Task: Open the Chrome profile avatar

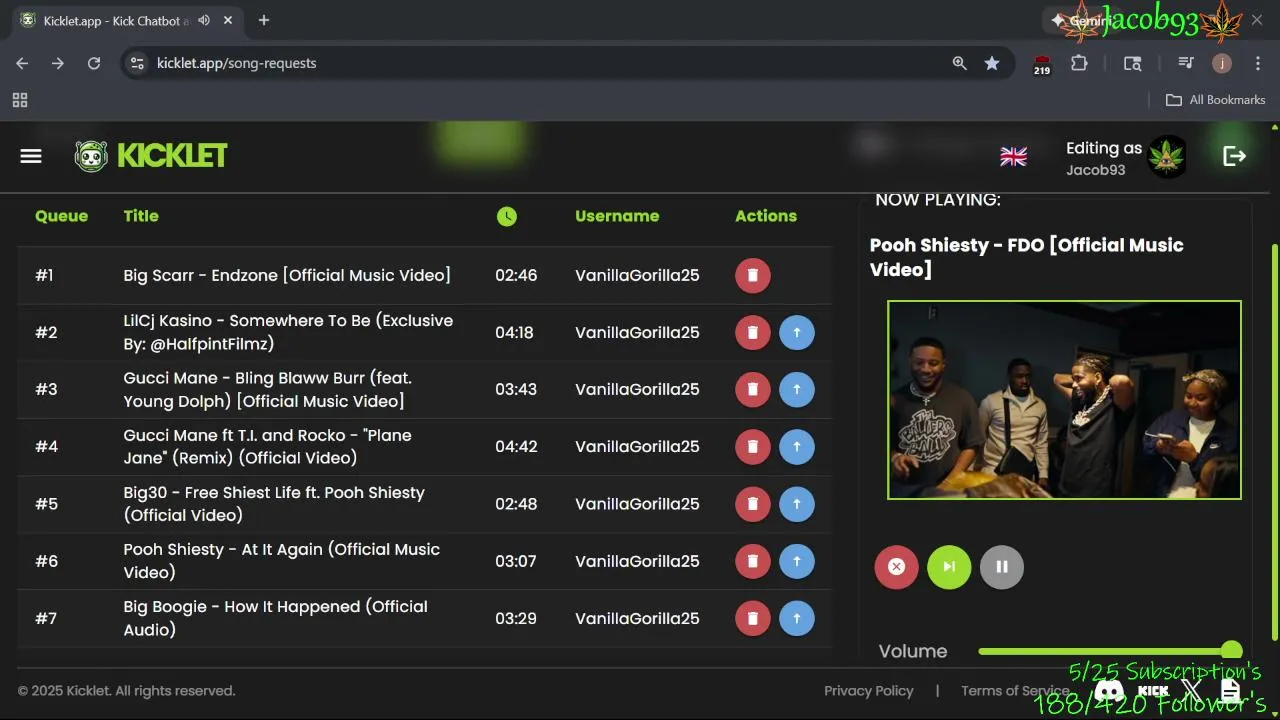Action: click(x=1221, y=63)
